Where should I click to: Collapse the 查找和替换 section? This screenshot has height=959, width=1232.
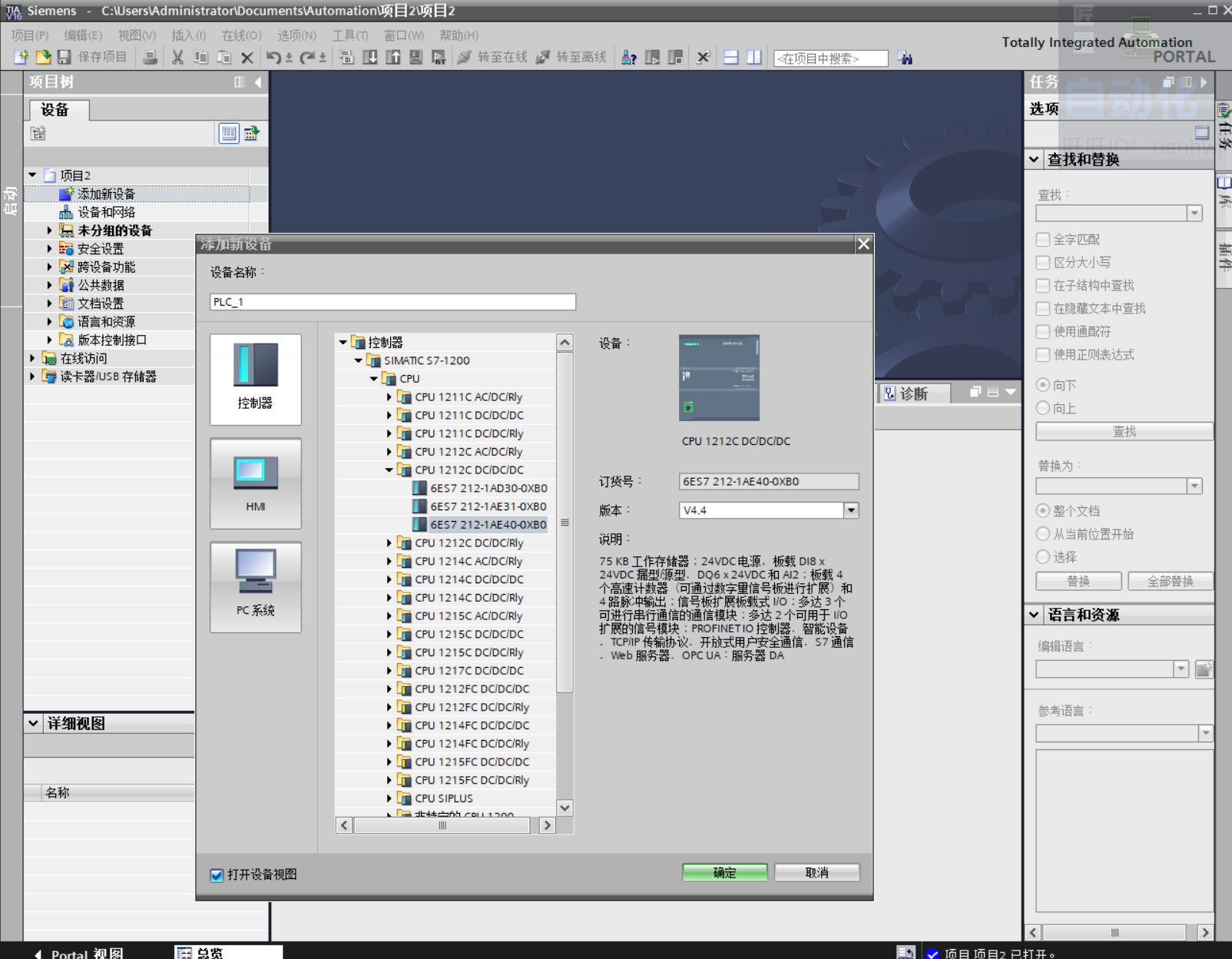1034,160
